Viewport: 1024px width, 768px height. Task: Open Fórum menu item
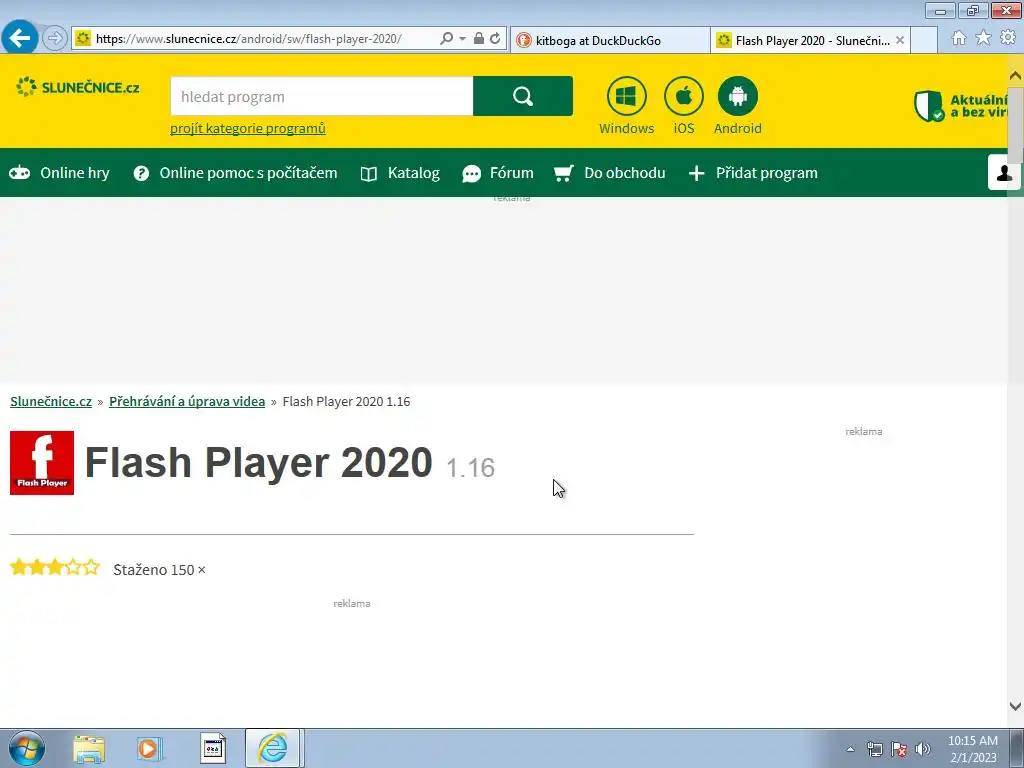coord(498,173)
